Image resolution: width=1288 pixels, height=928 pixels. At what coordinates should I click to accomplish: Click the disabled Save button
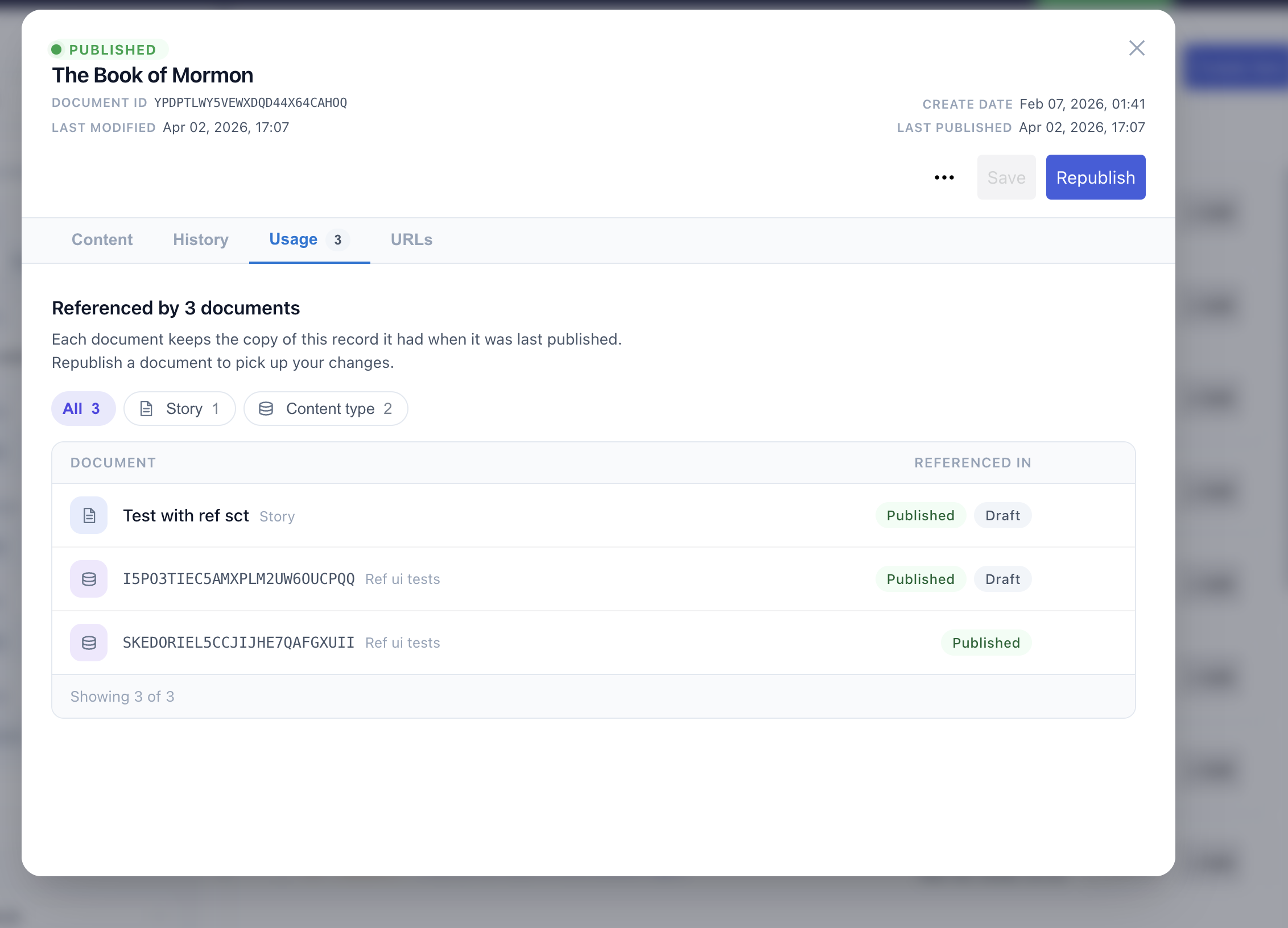tap(1006, 177)
